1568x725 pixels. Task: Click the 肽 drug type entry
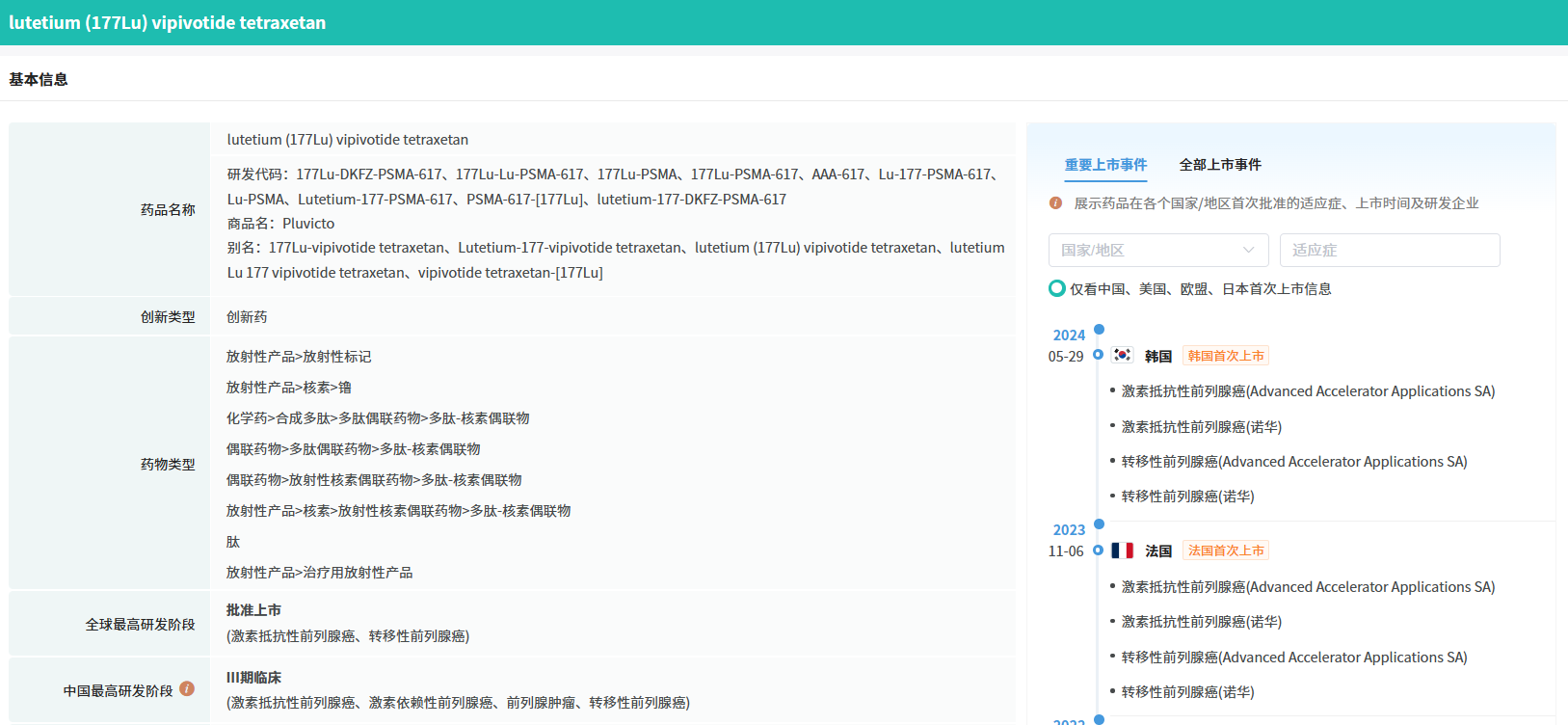coord(233,542)
